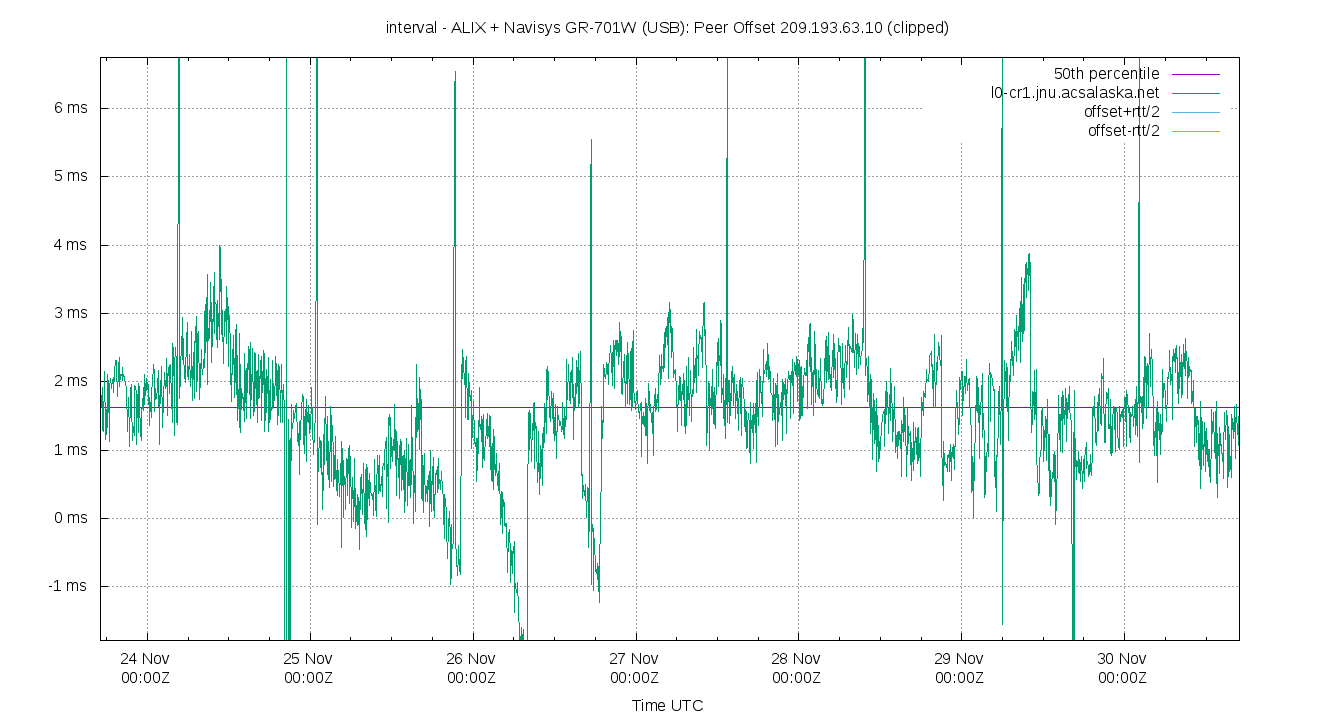Screen dimensions: 1340x720
Task: Click the line sample beside offset+rtt/2
Action: [x=1194, y=112]
